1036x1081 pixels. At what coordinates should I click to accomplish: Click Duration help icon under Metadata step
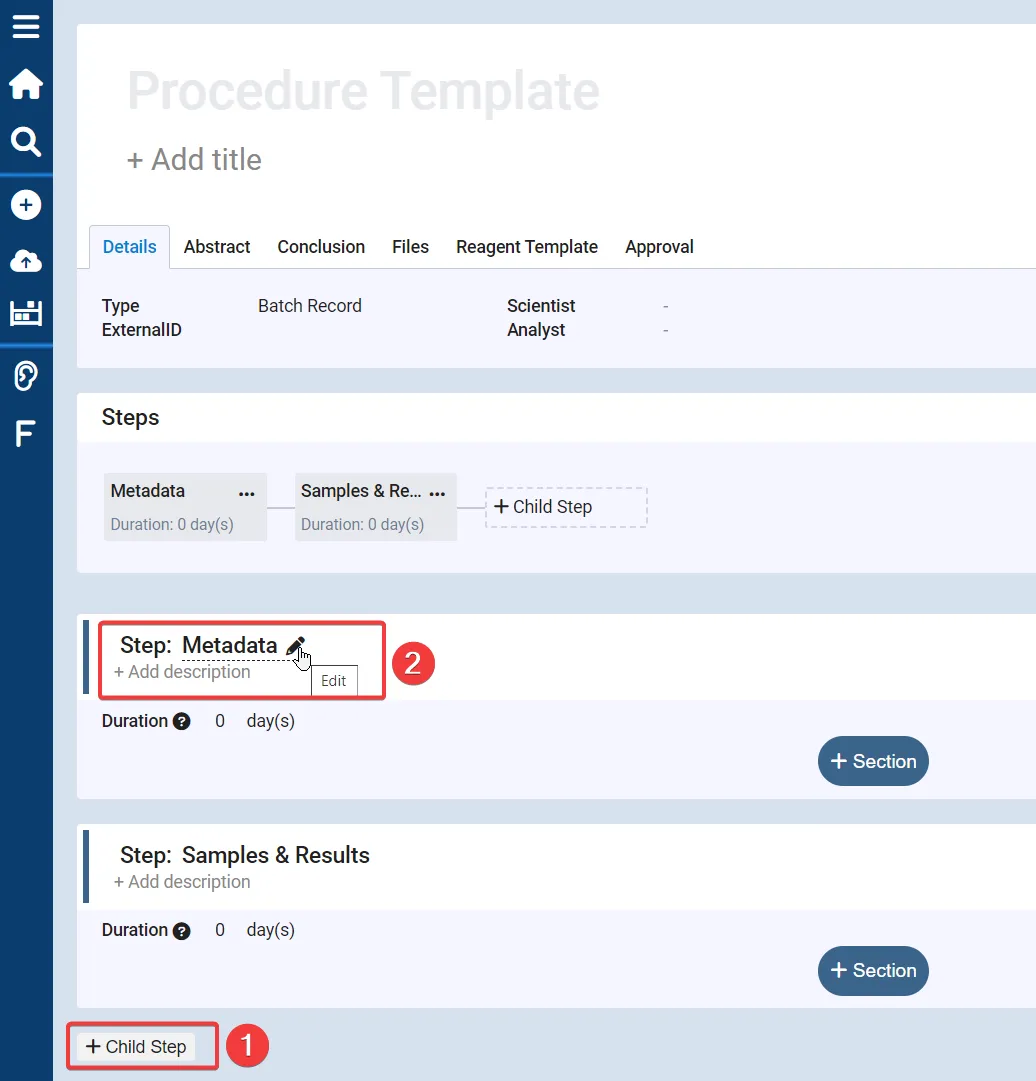click(x=181, y=722)
